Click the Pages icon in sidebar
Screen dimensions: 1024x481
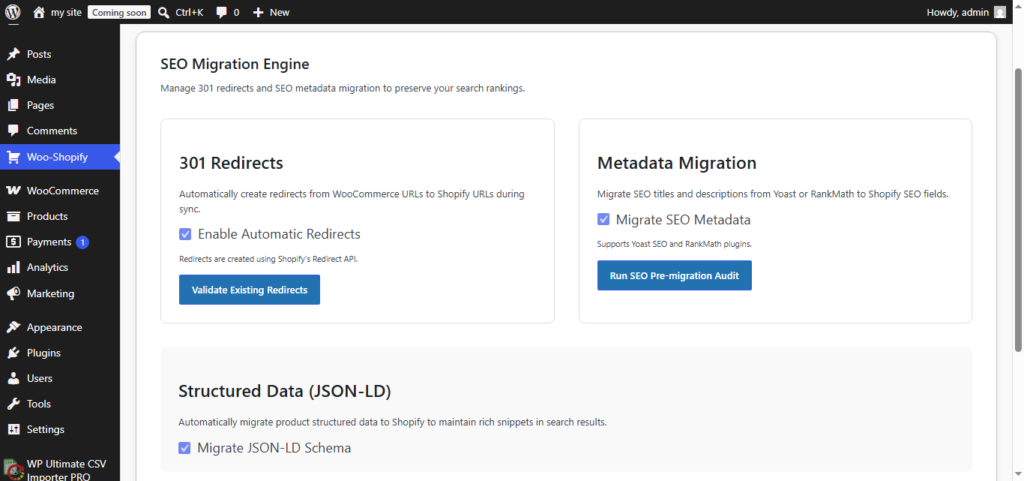pos(13,105)
